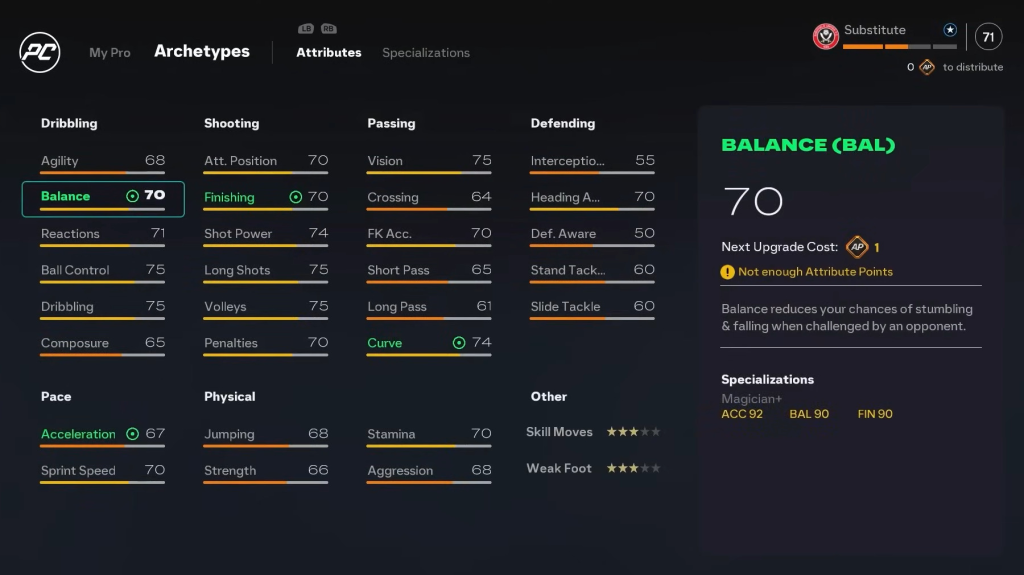
Task: Click the yellow warning icon for Attribute Points
Action: [x=728, y=272]
